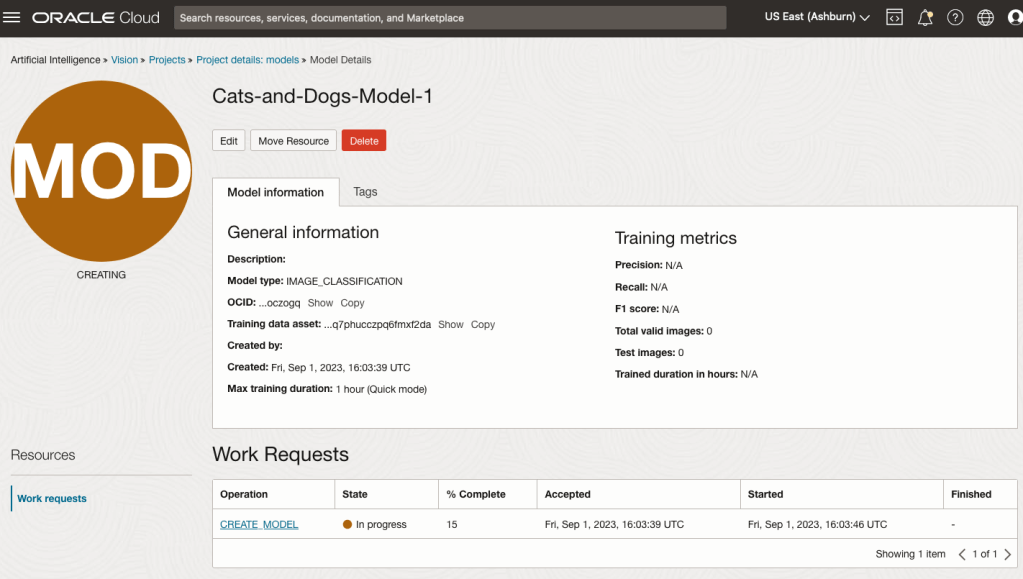The height and width of the screenshot is (579, 1023).
Task: Open the notifications bell
Action: (925, 18)
